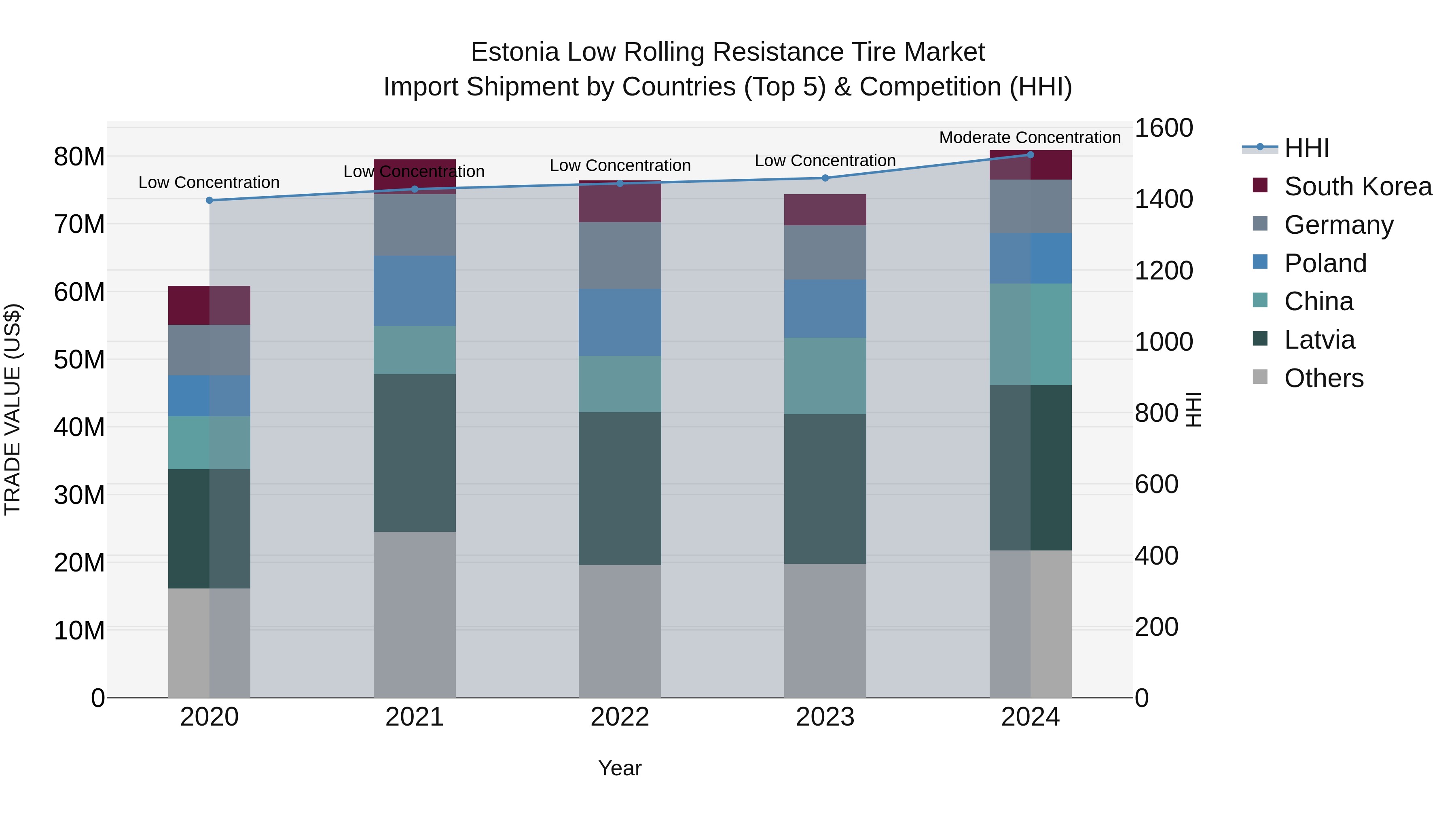Click 2023 'Low Concentration' annotation
Image resolution: width=1456 pixels, height=819 pixels.
pos(825,161)
